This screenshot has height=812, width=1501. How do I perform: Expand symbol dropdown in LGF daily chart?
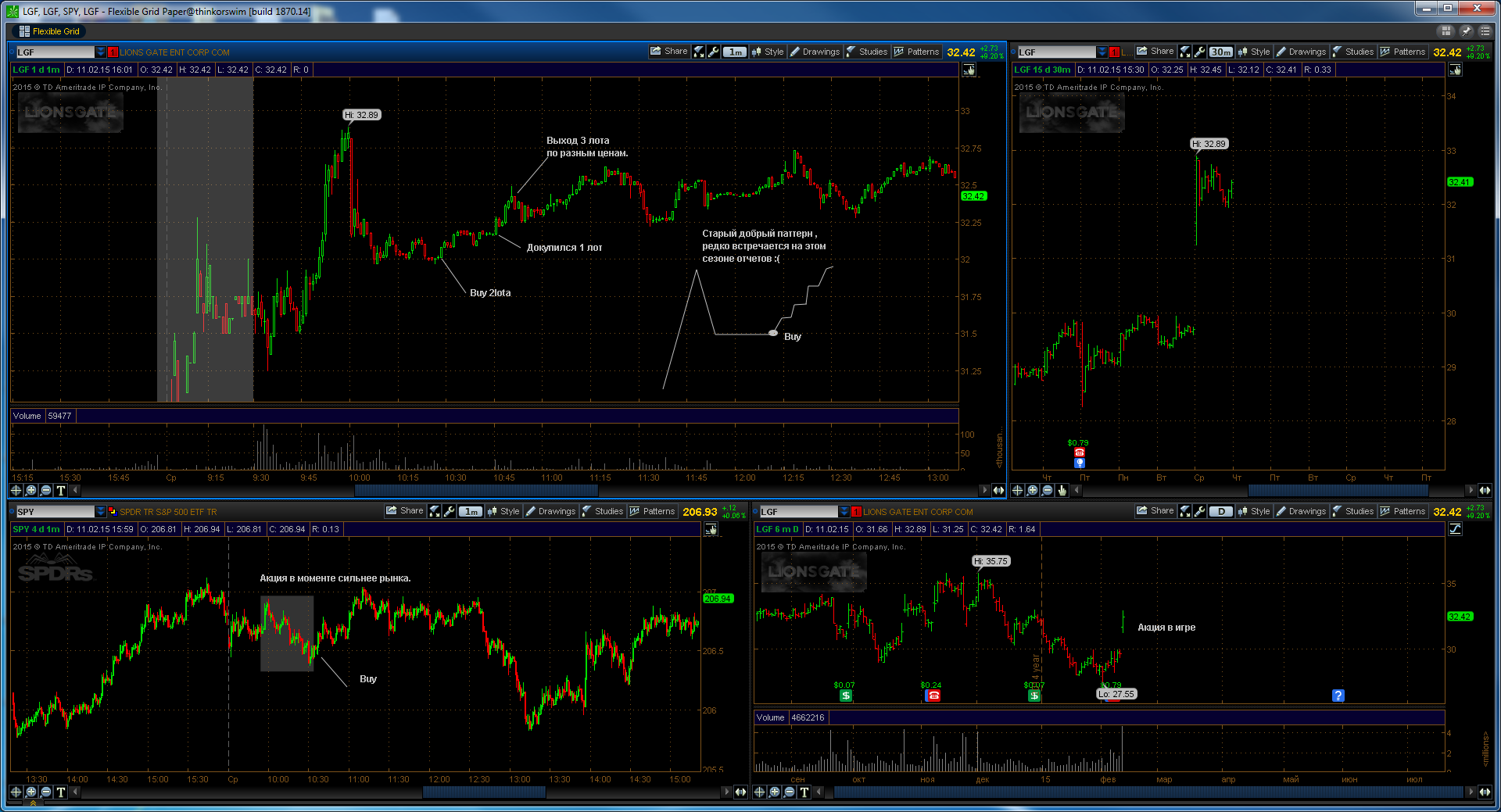(844, 511)
